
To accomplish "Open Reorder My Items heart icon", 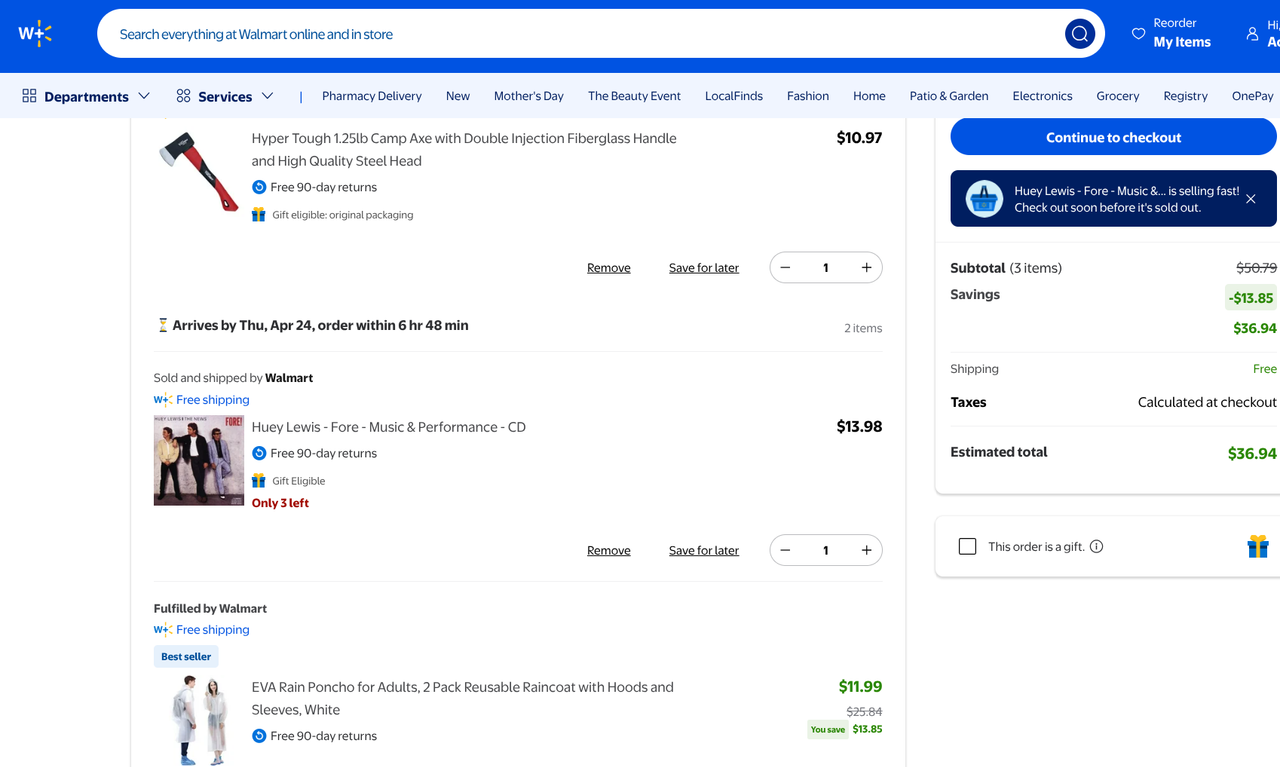I will coord(1138,34).
